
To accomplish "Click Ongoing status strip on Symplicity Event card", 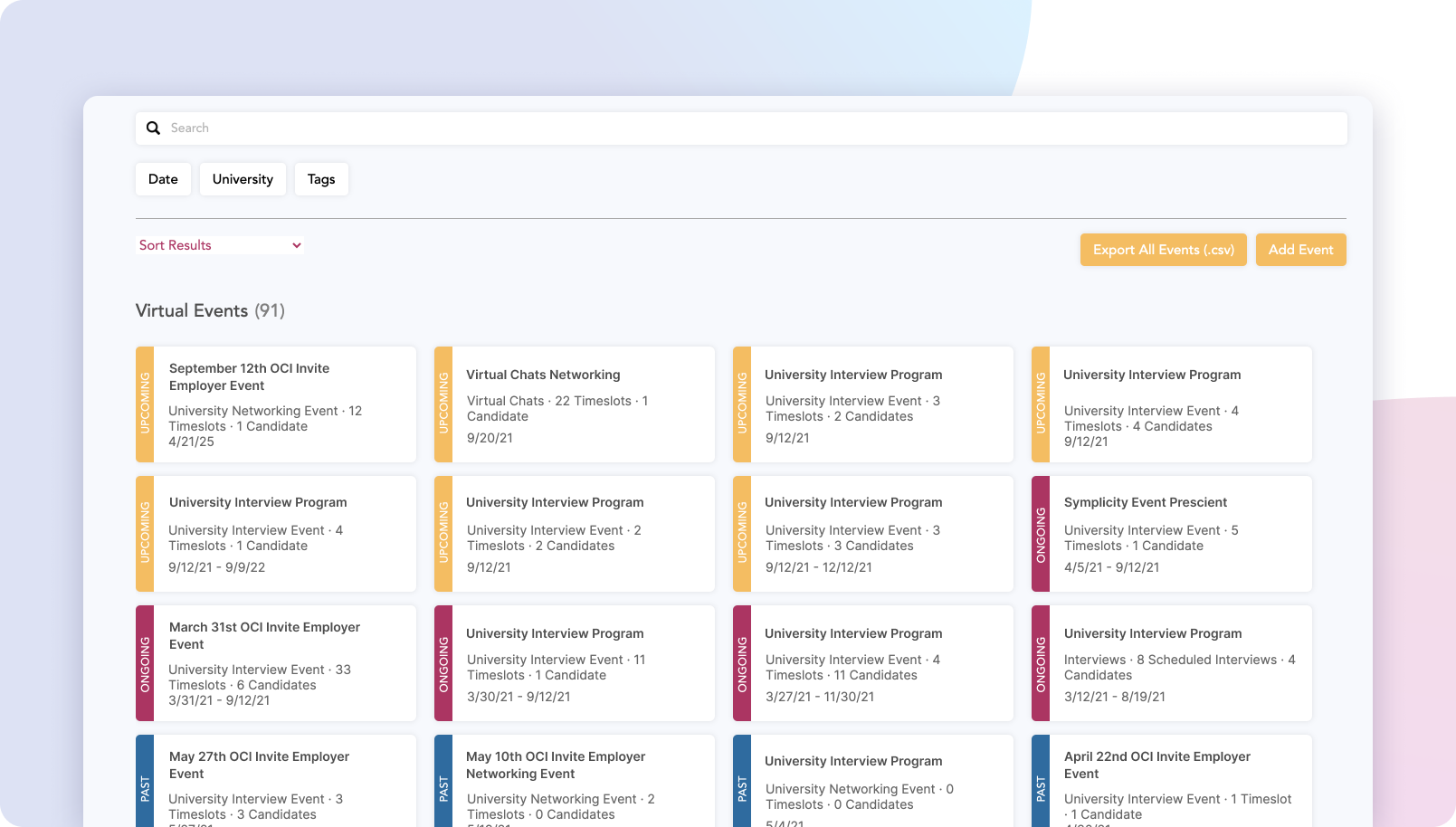I will [1041, 534].
